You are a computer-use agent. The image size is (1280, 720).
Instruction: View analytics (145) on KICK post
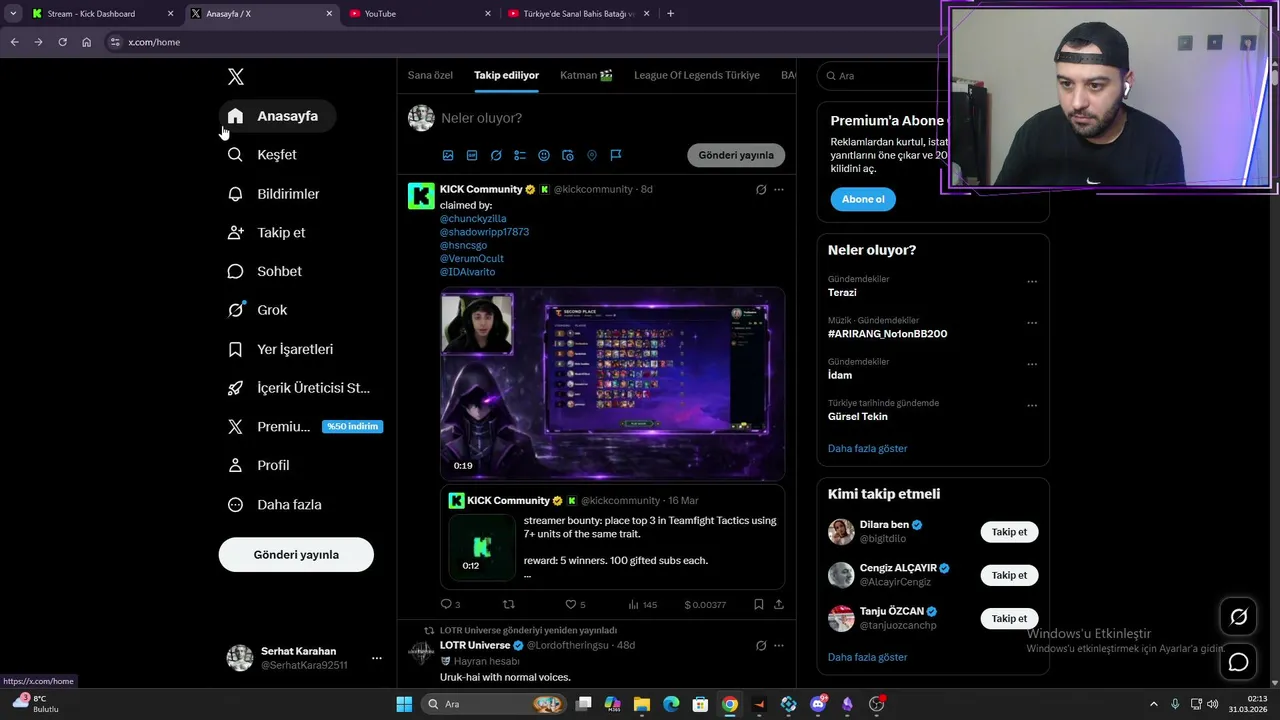[x=642, y=604]
